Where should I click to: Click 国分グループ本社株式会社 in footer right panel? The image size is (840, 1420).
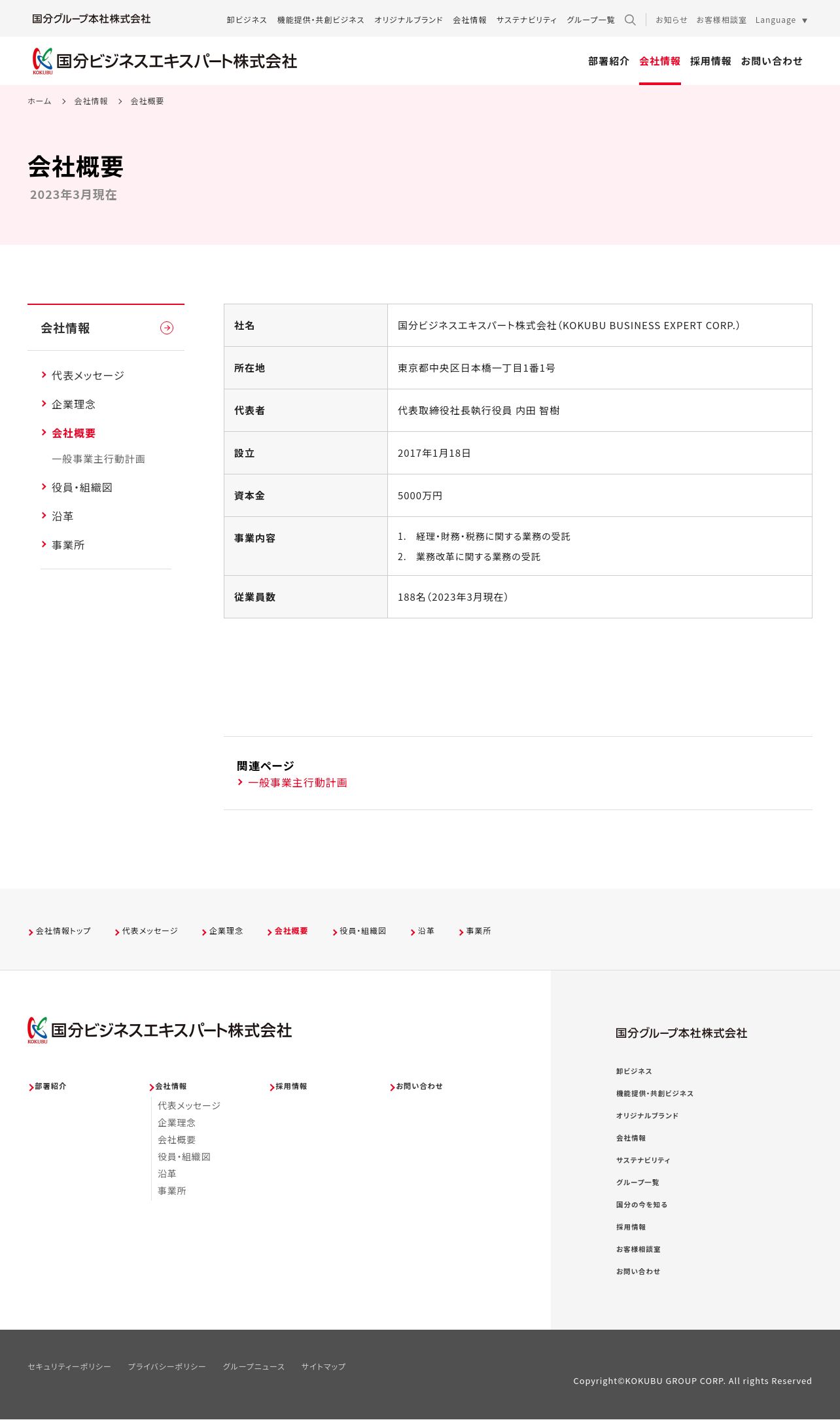pyautogui.click(x=681, y=1033)
